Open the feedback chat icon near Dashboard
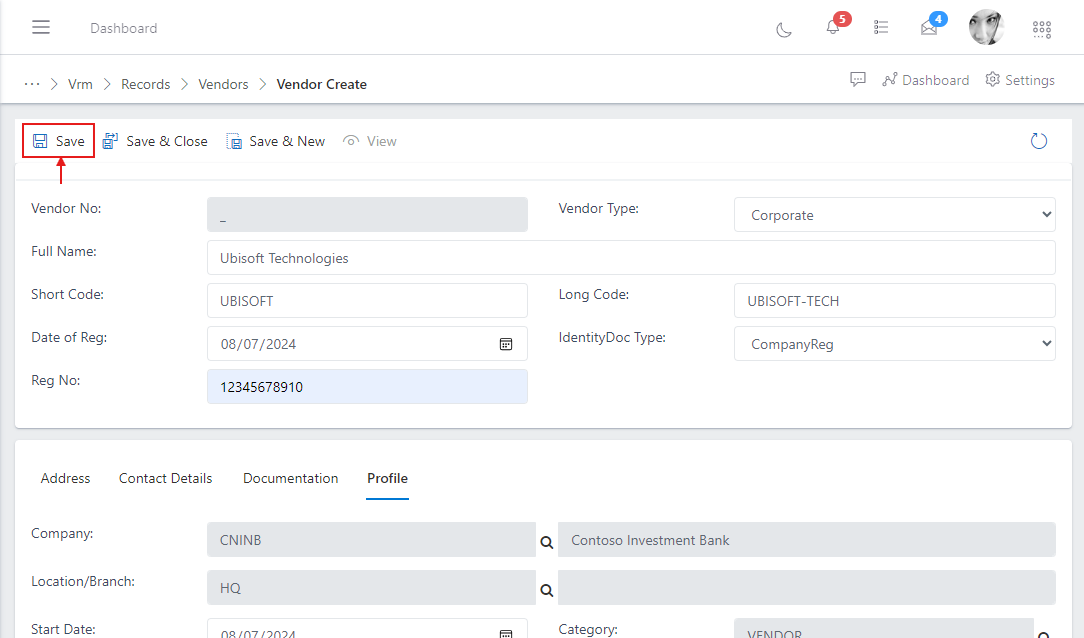The height and width of the screenshot is (638, 1084). 858,79
